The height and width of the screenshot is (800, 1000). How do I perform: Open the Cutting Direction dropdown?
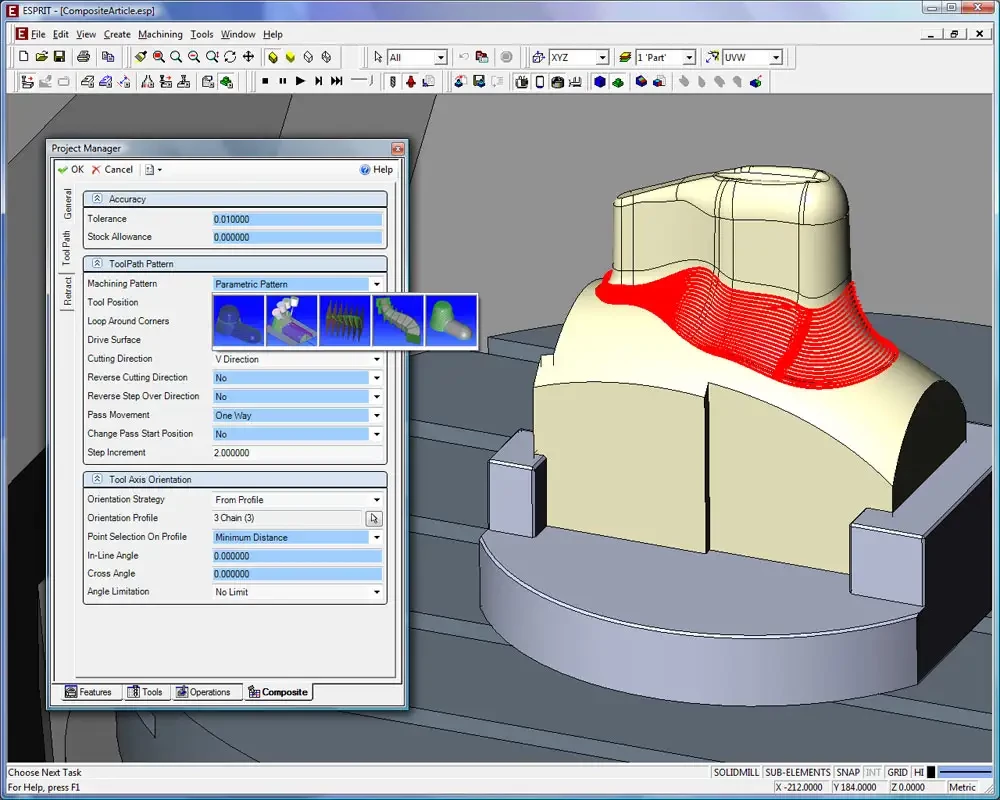tap(377, 360)
